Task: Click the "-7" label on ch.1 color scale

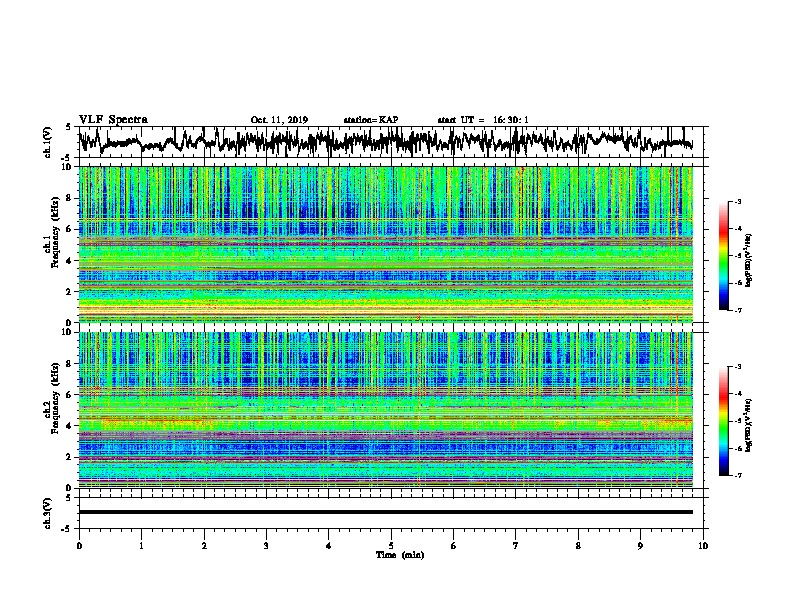Action: [x=737, y=310]
